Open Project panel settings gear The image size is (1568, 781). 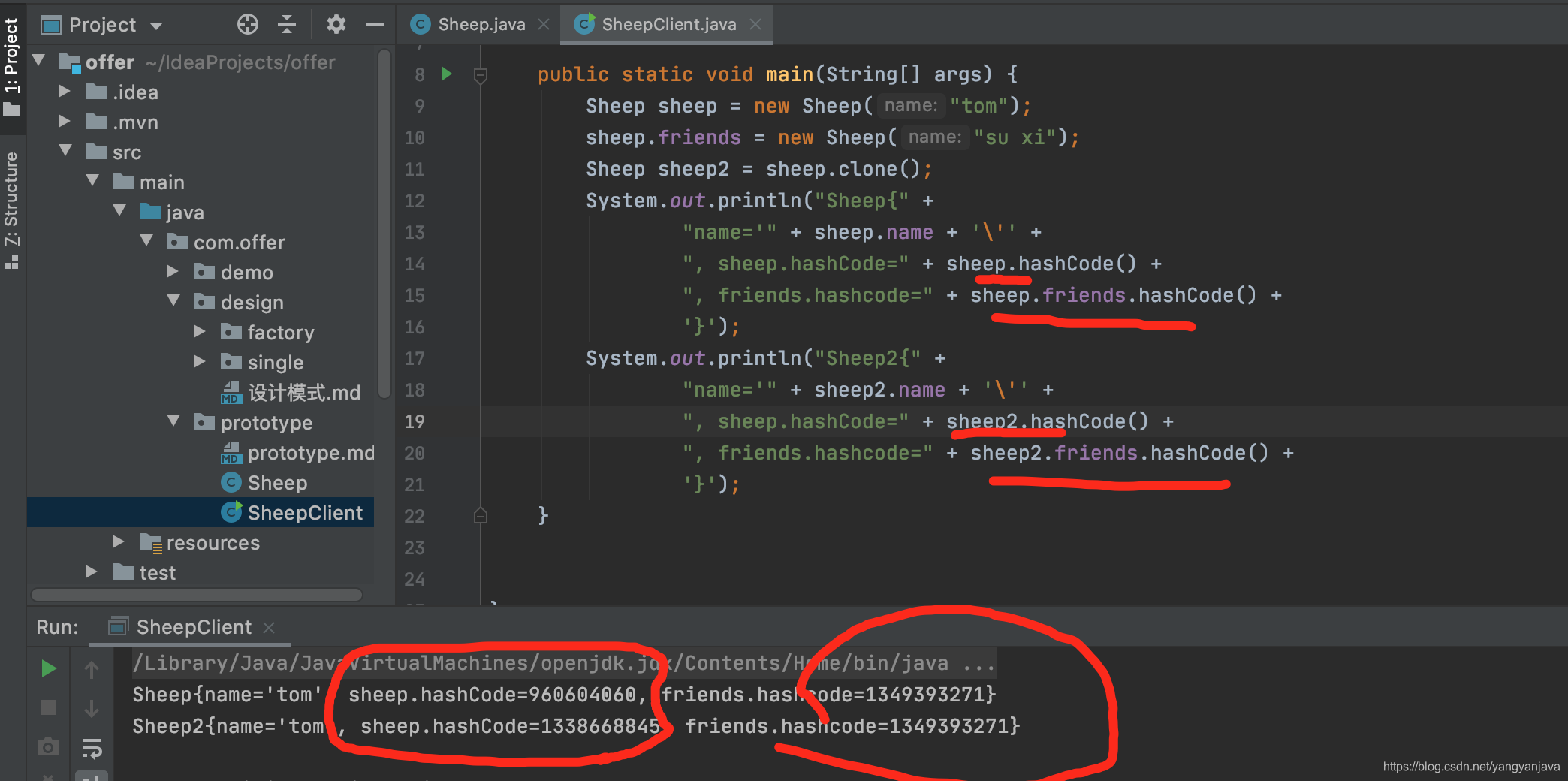tap(336, 25)
